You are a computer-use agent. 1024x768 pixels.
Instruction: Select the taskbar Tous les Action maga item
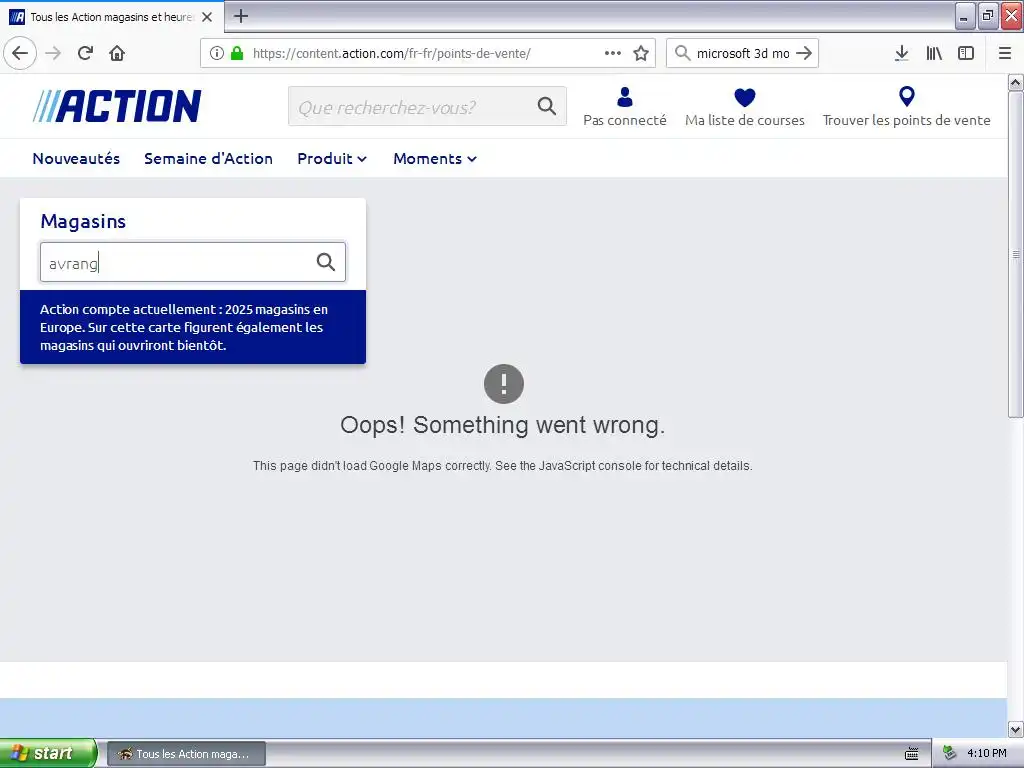[x=186, y=754]
